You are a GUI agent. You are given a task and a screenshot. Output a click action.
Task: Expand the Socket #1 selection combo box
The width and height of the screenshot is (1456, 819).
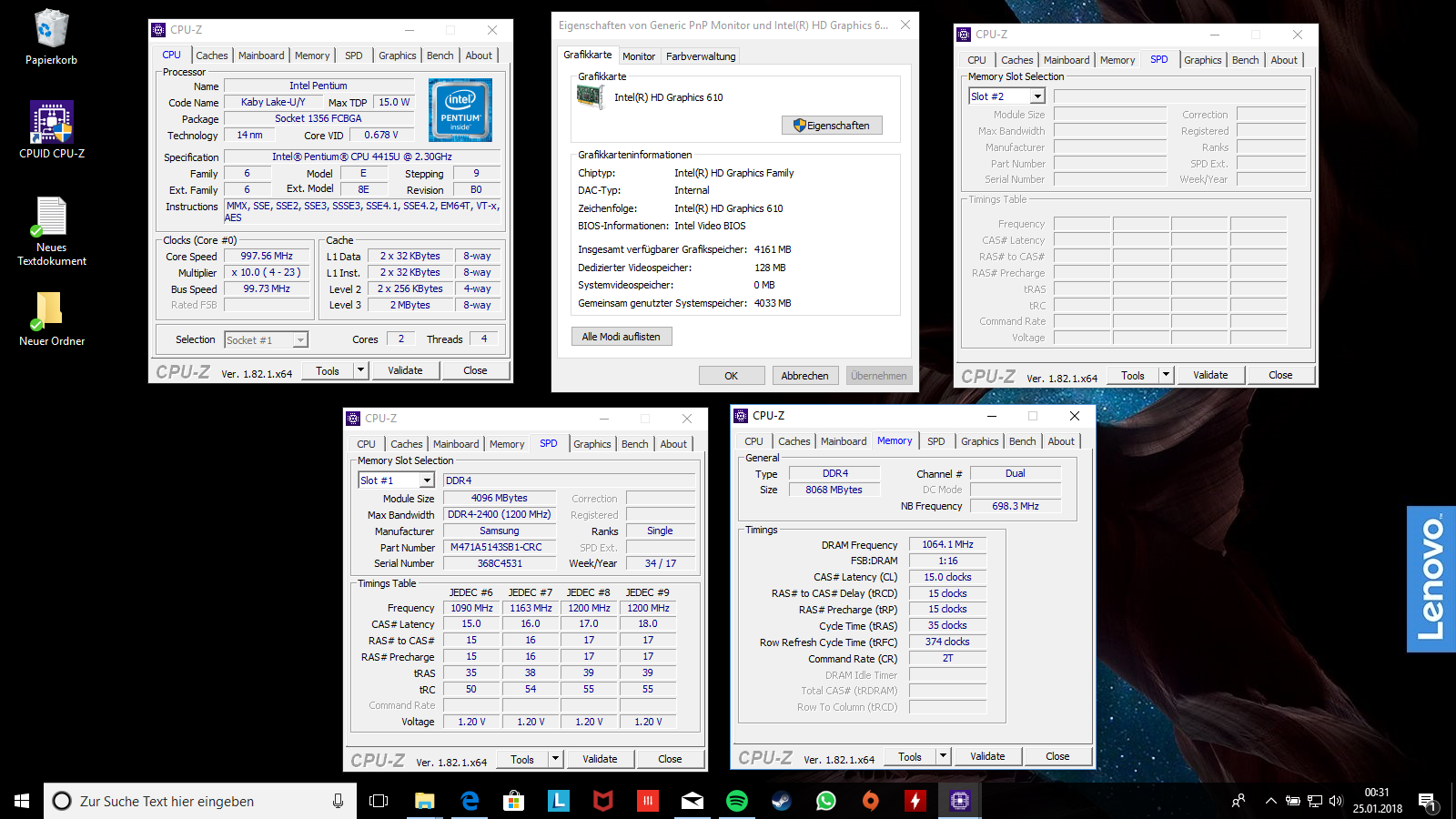300,339
